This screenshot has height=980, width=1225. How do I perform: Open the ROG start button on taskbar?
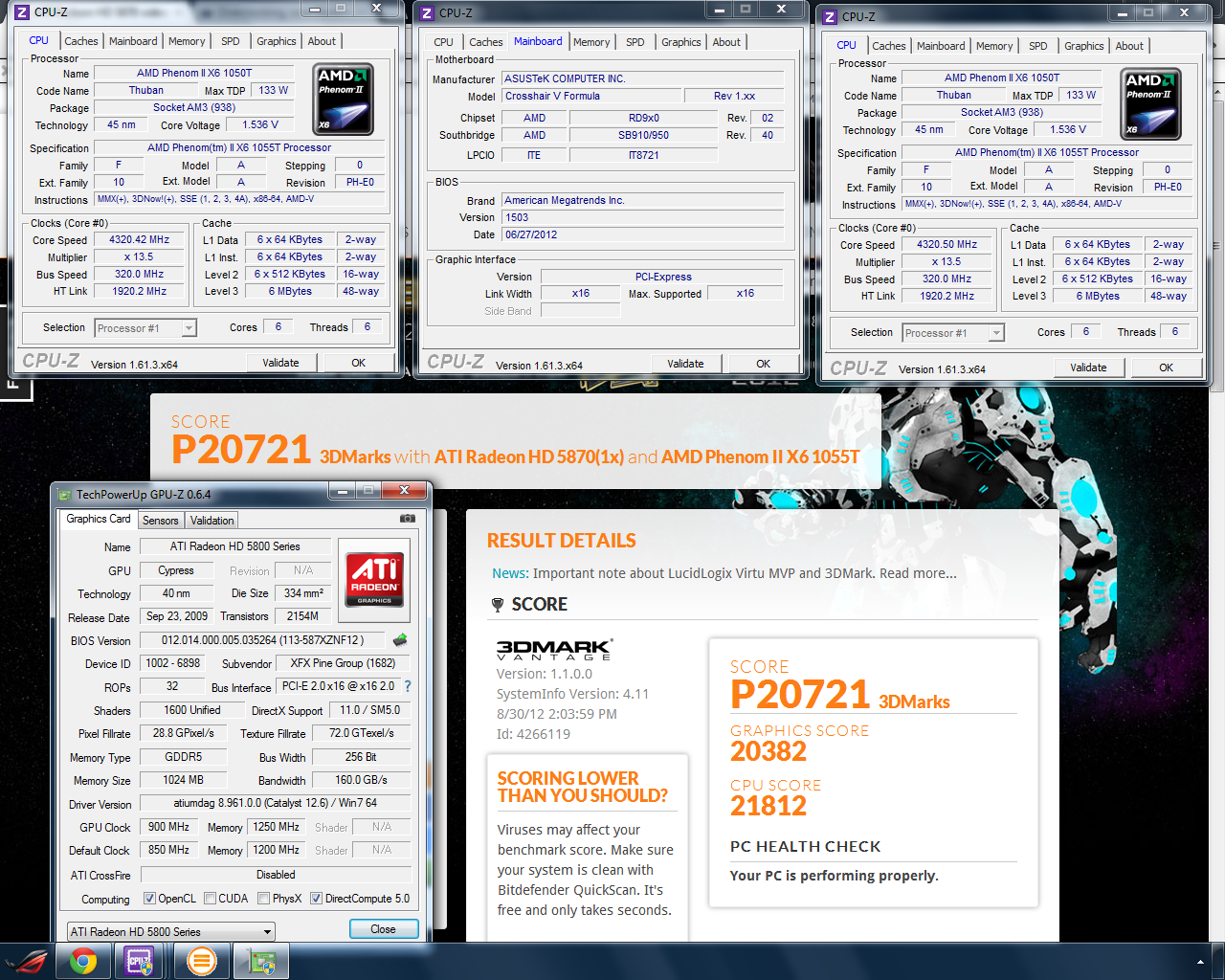[26, 961]
